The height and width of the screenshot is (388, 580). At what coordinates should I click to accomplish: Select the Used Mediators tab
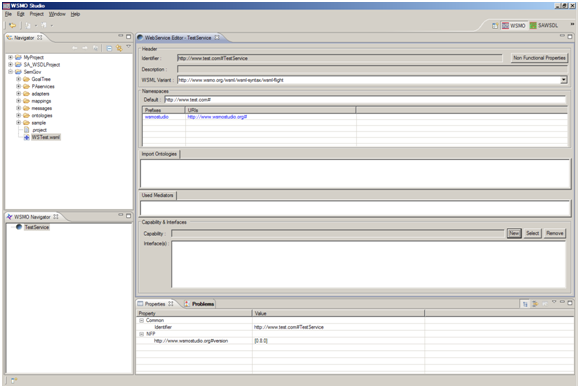point(158,195)
